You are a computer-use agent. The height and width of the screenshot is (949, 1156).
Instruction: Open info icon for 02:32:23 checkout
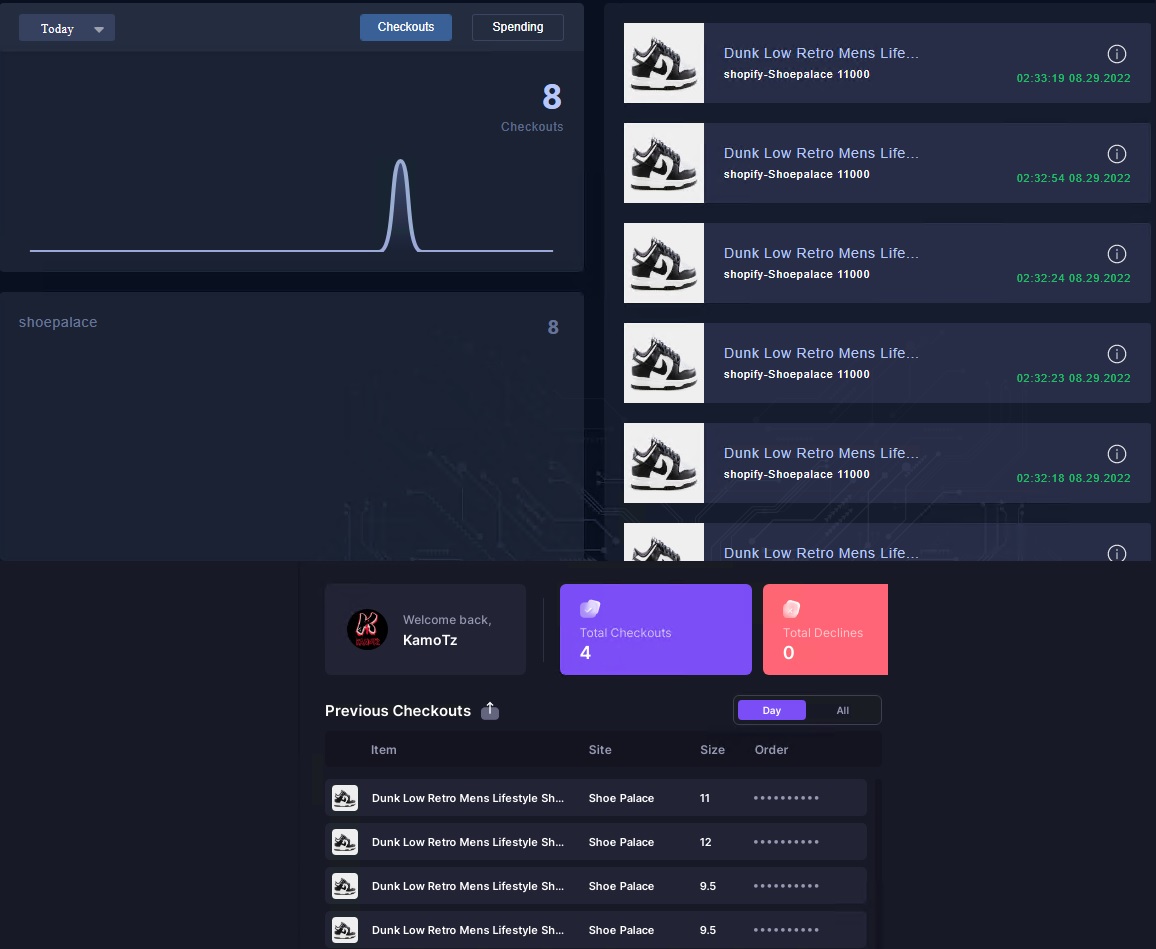tap(1116, 354)
